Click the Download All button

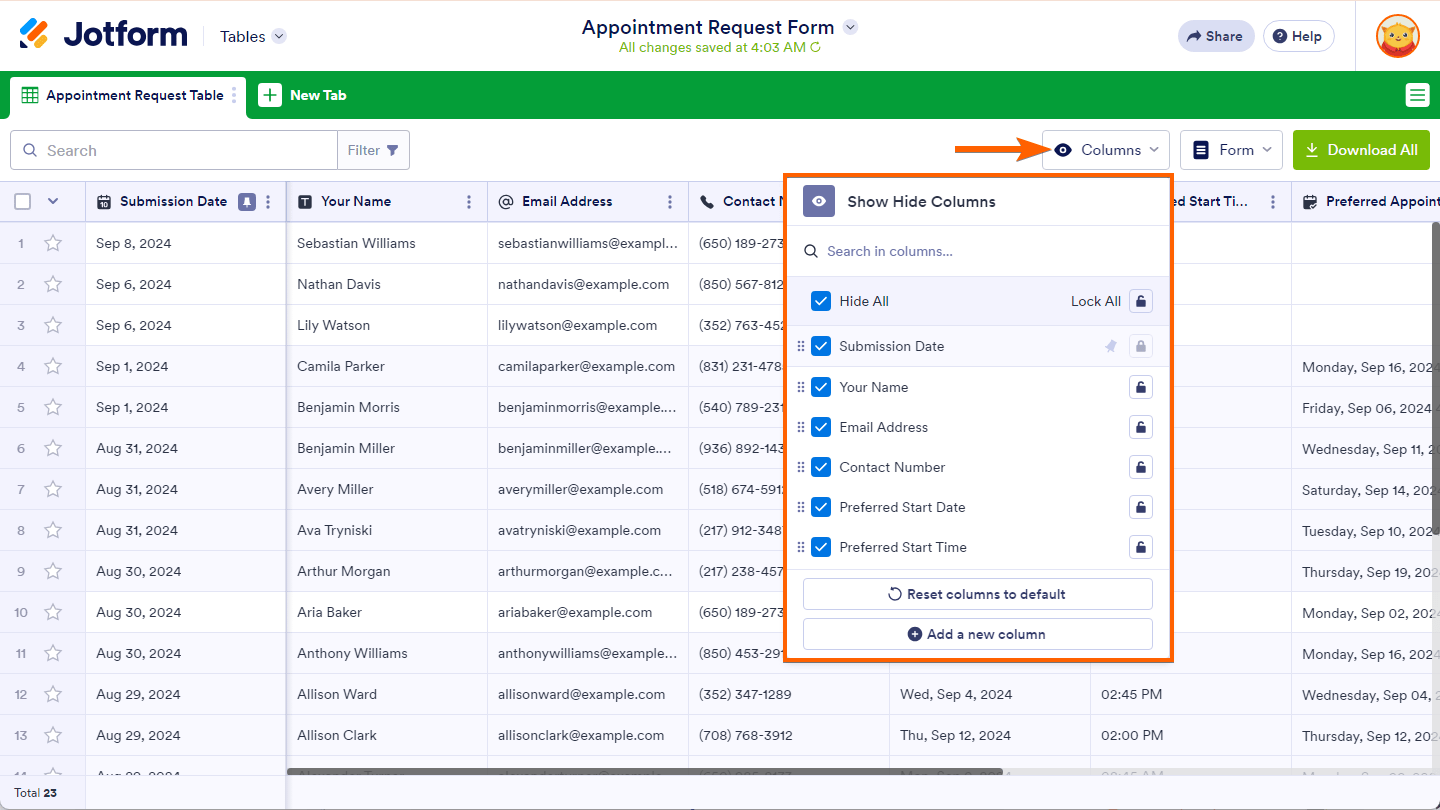(1361, 150)
